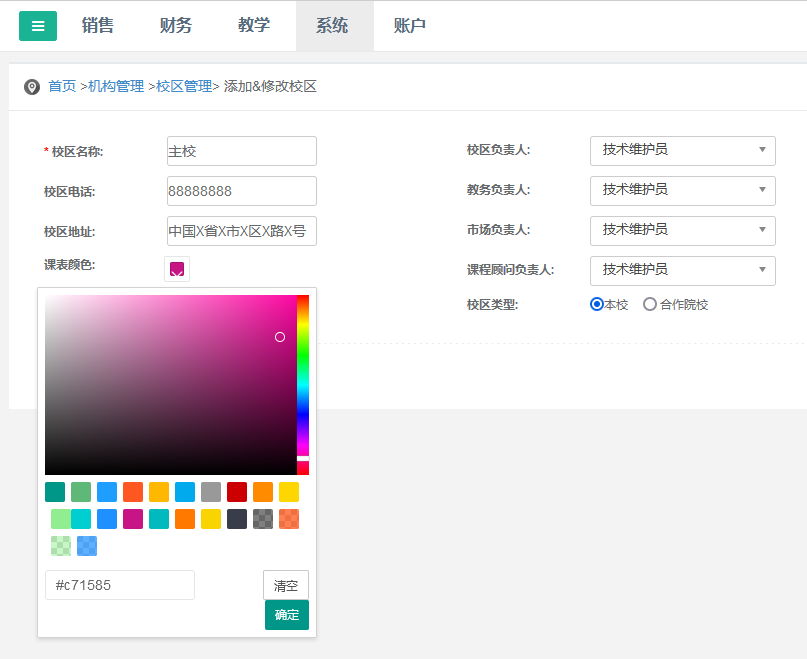
Task: Expand the 课程顾问负责人 dropdown
Action: click(682, 271)
